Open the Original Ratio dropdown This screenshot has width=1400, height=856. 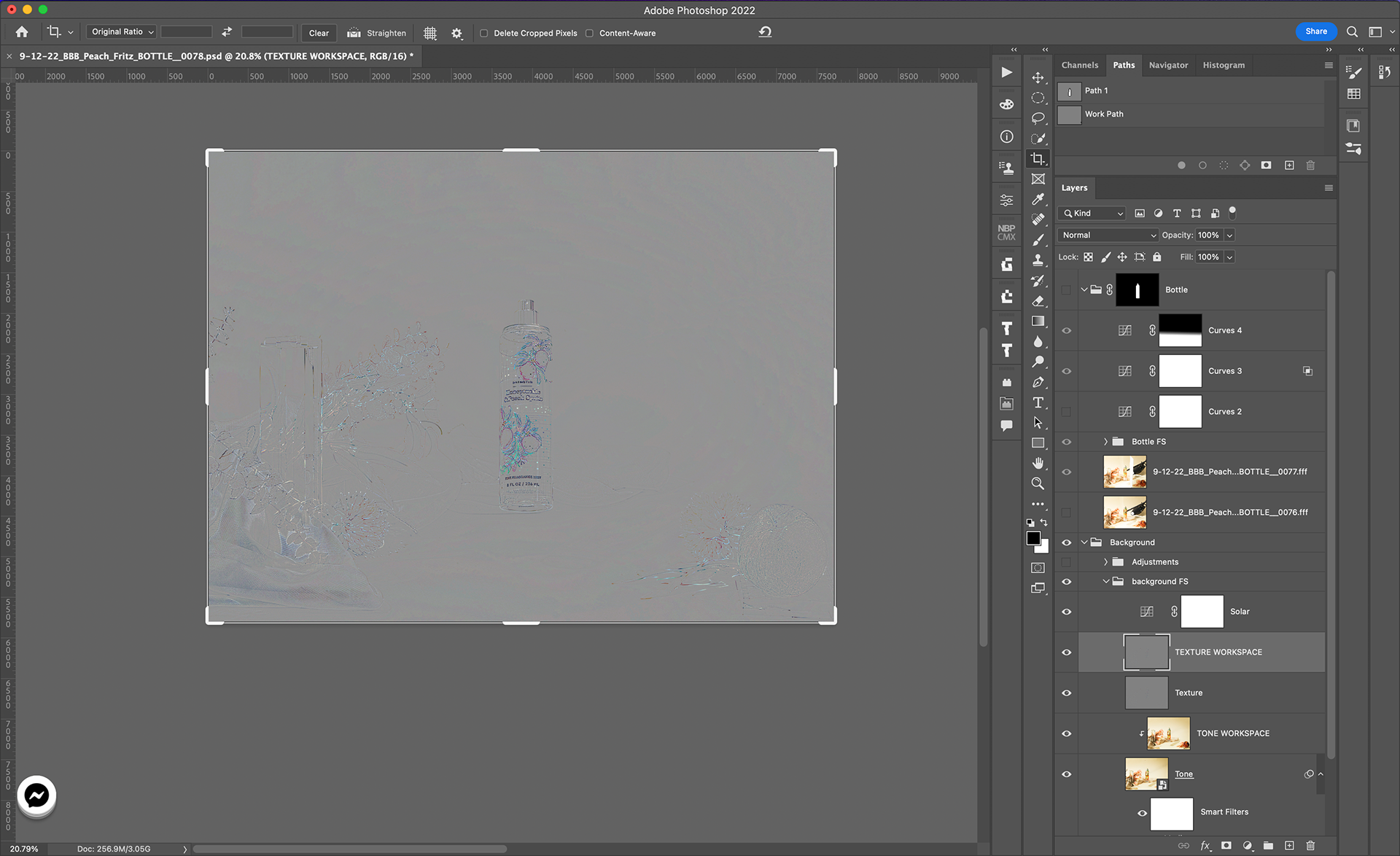click(122, 32)
